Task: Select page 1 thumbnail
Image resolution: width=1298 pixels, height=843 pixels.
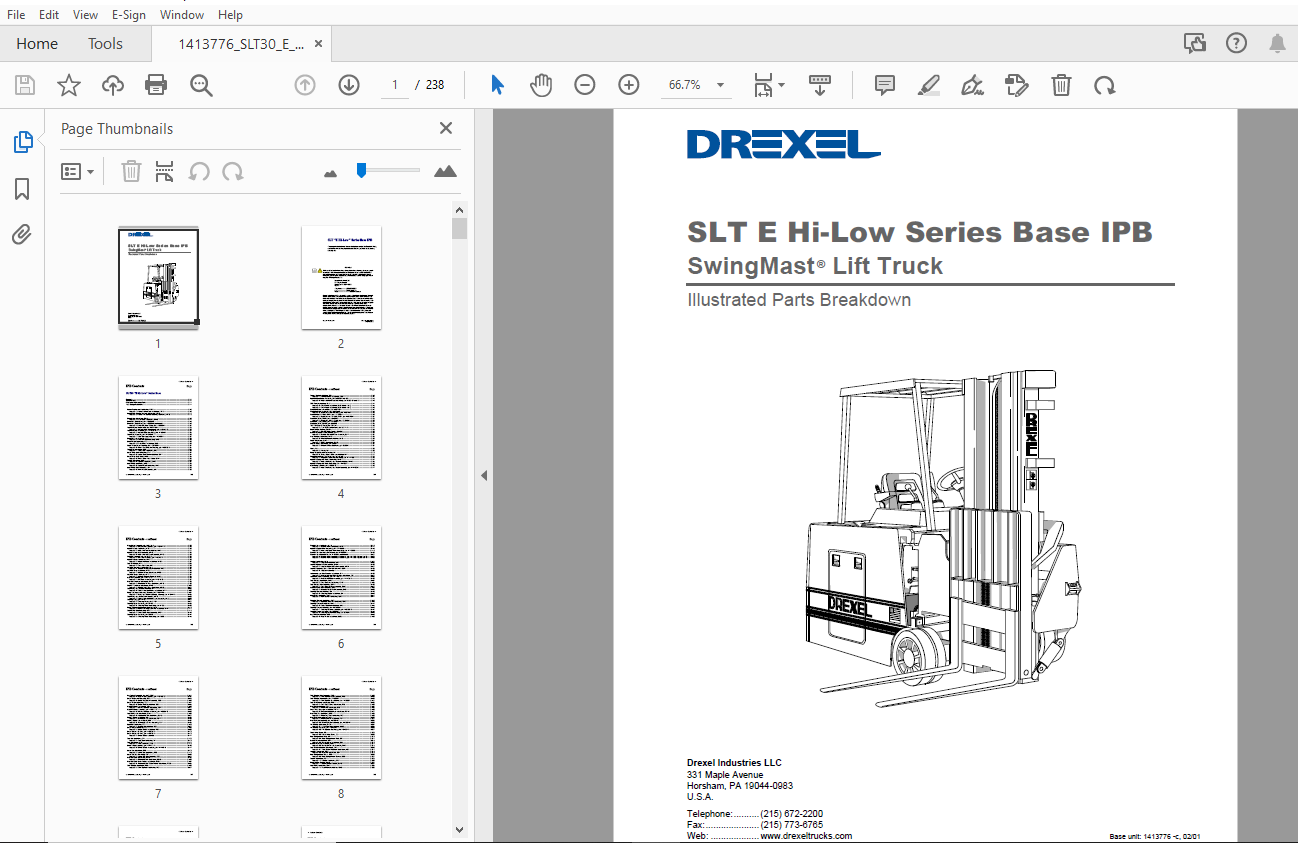Action: (158, 278)
